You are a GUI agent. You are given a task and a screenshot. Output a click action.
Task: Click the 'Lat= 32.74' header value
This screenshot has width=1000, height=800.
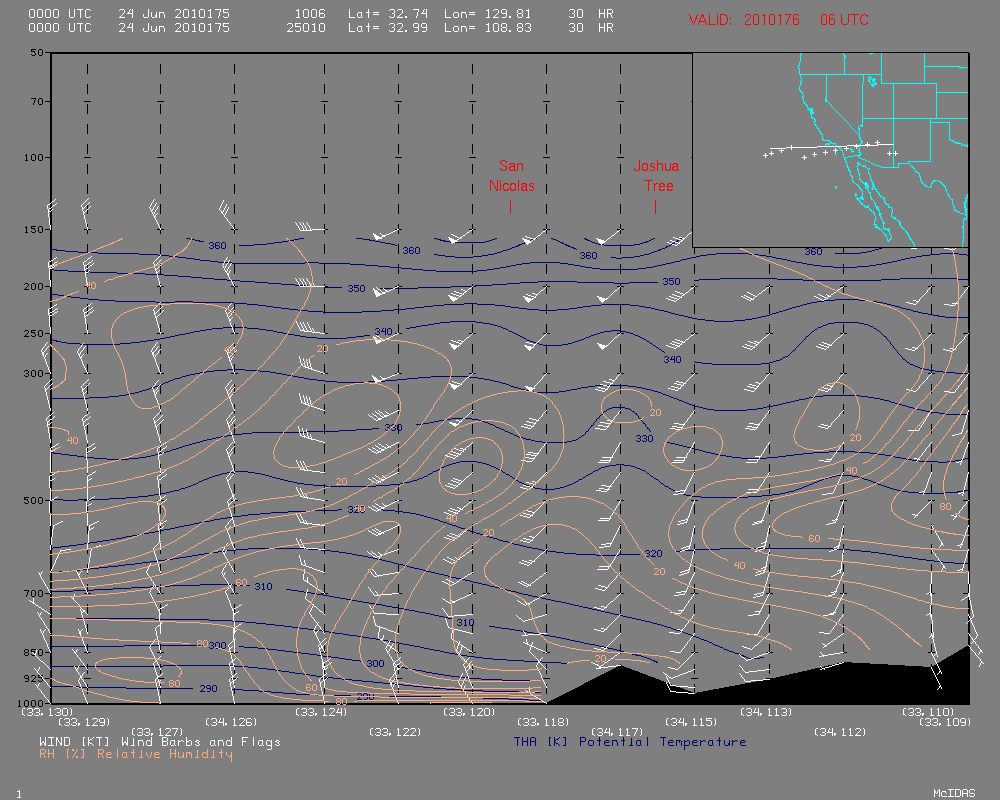tap(388, 13)
